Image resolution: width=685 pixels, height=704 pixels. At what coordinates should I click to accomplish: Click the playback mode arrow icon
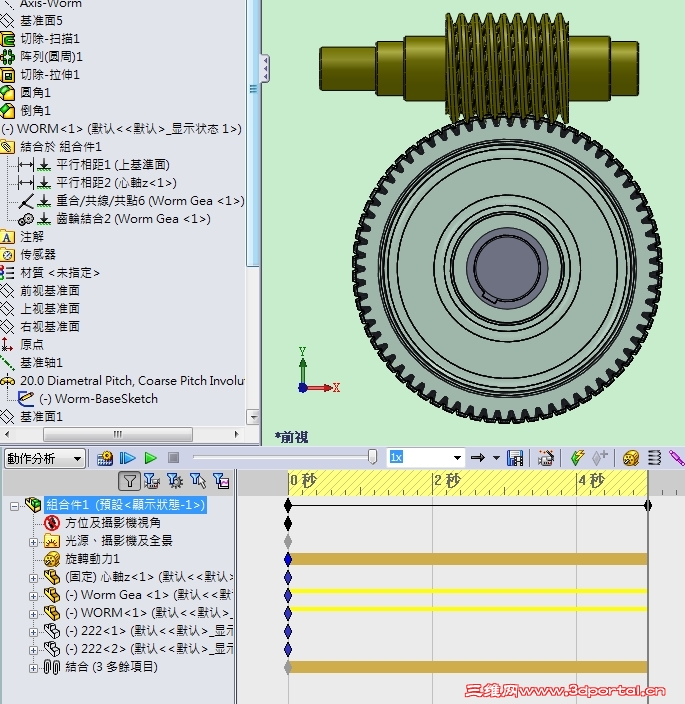tap(478, 458)
